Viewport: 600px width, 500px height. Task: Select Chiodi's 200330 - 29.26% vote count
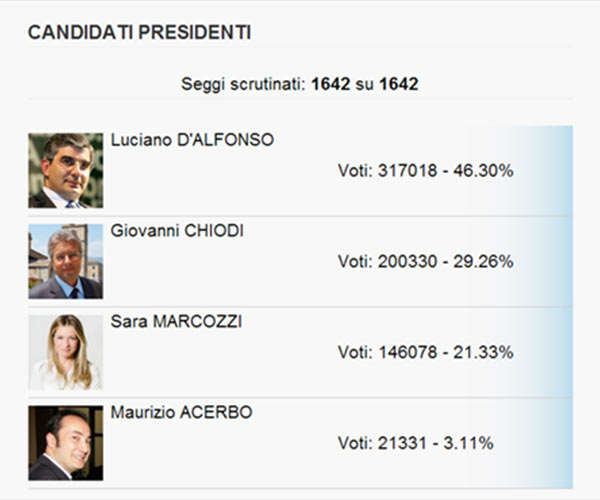(x=425, y=262)
